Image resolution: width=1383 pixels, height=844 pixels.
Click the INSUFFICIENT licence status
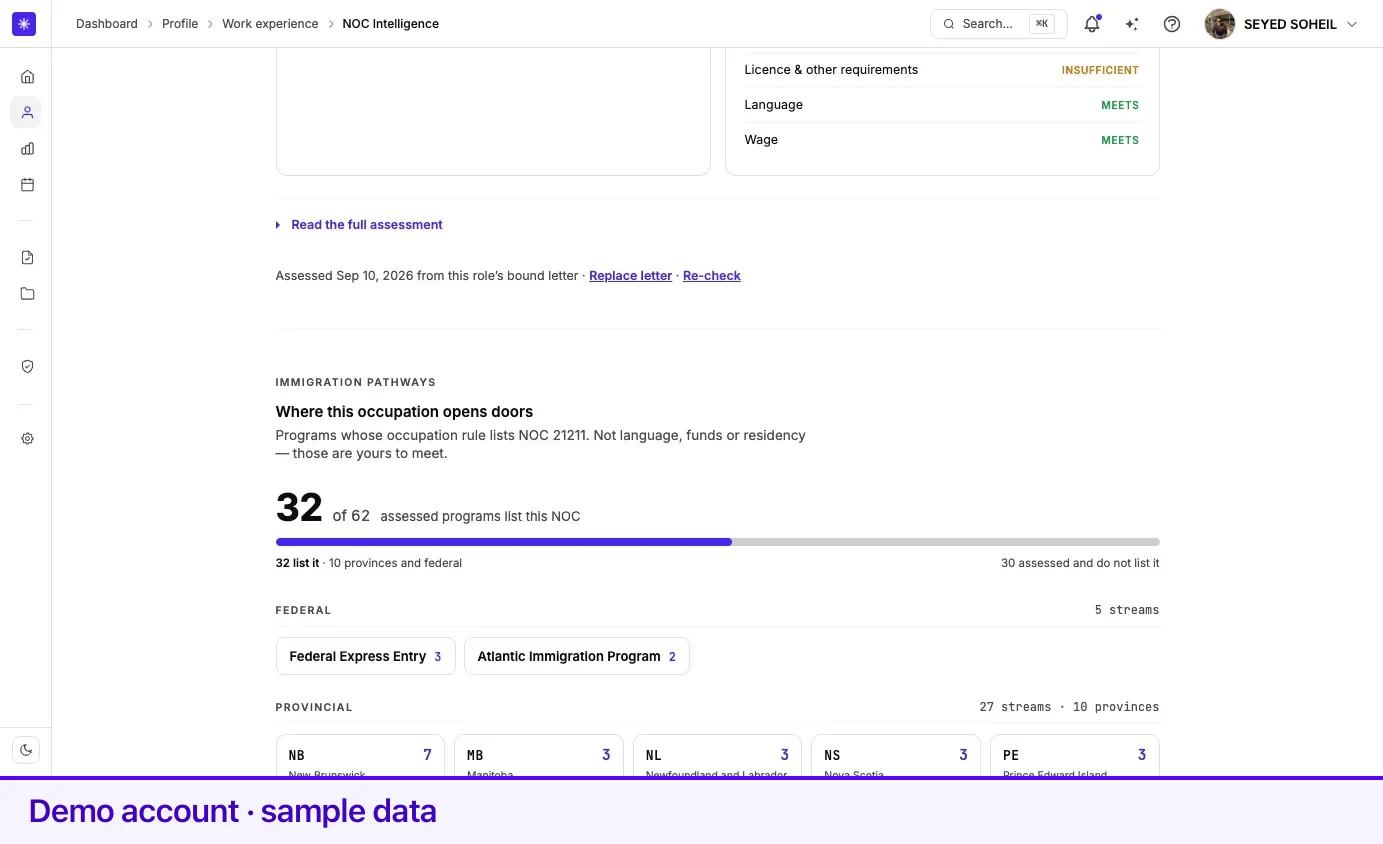point(1100,70)
